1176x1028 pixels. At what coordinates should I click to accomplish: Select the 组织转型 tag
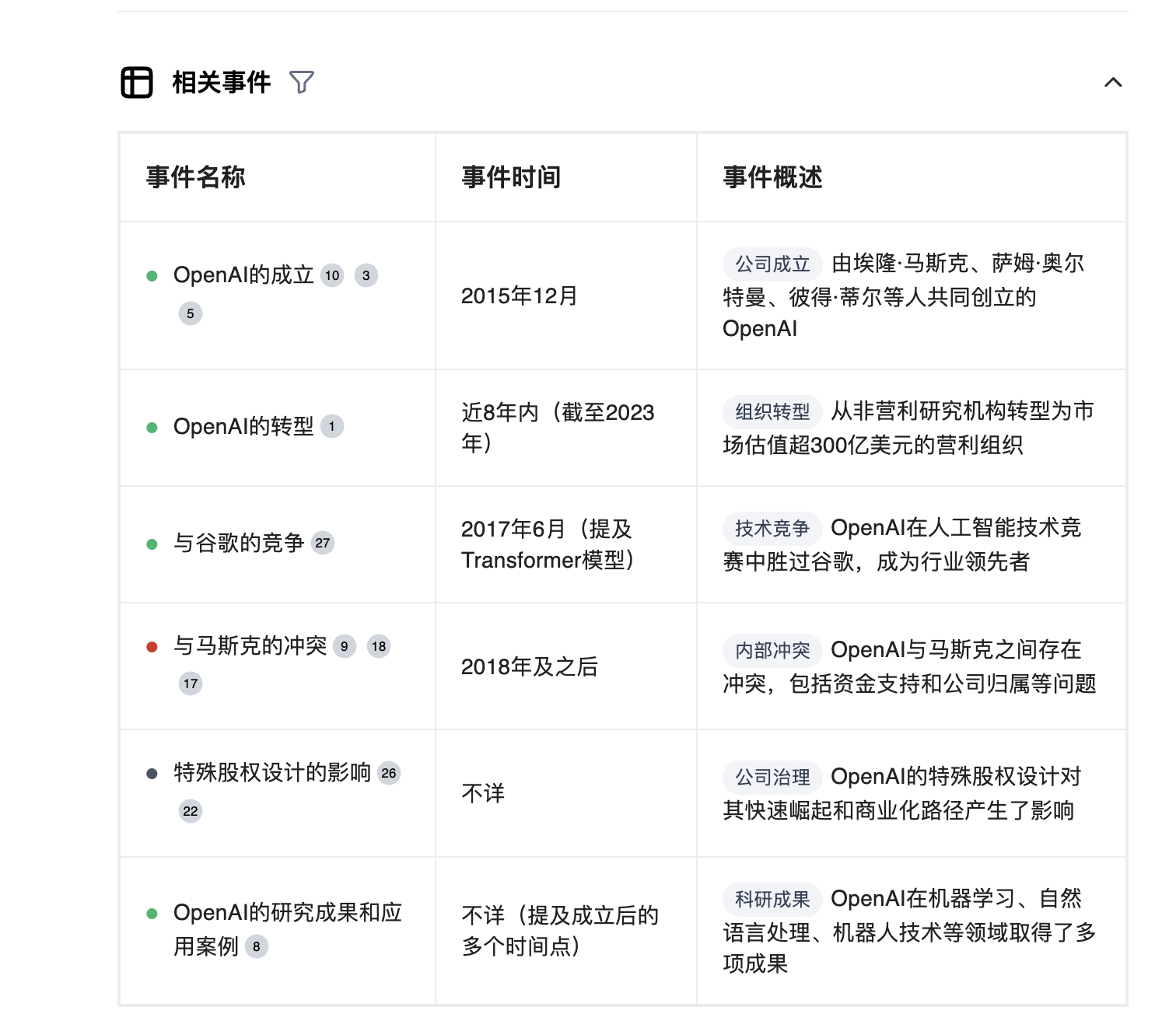(772, 412)
